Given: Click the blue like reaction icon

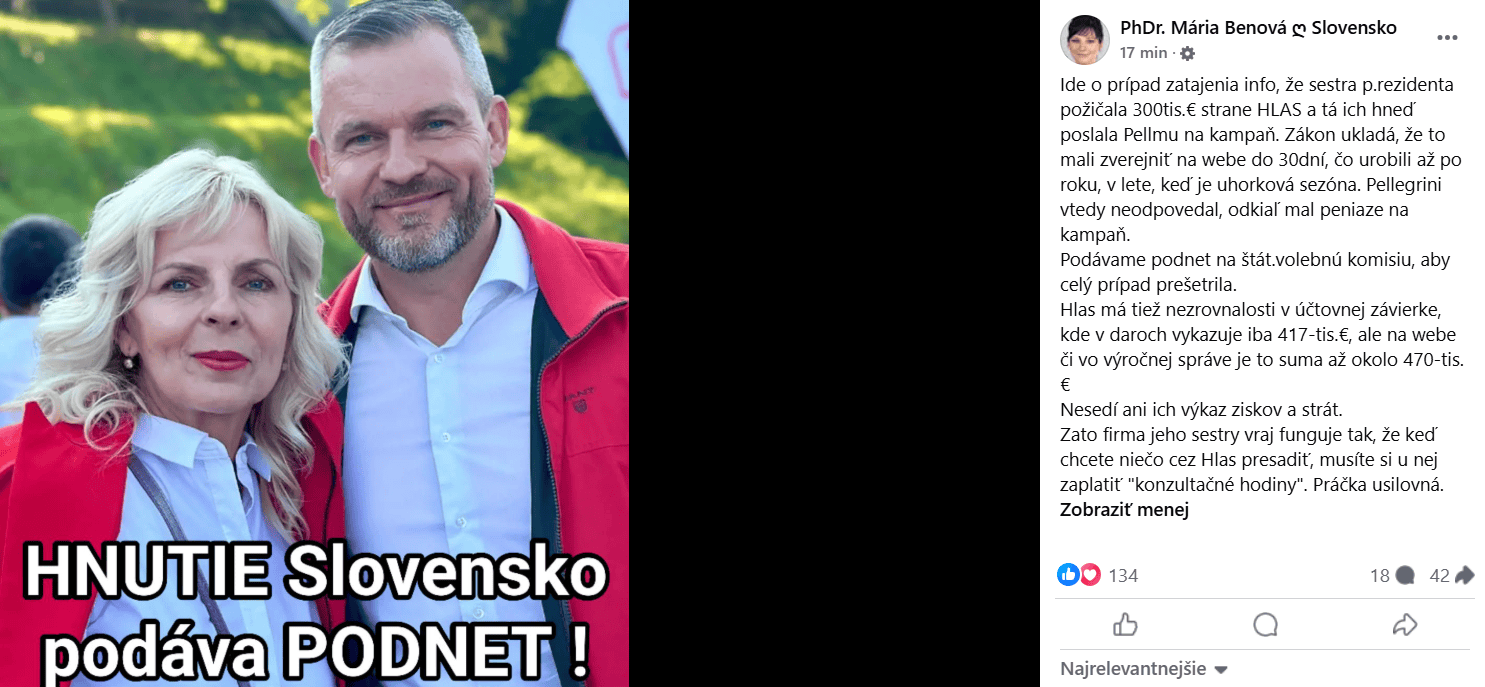Looking at the screenshot, I should pos(1068,575).
